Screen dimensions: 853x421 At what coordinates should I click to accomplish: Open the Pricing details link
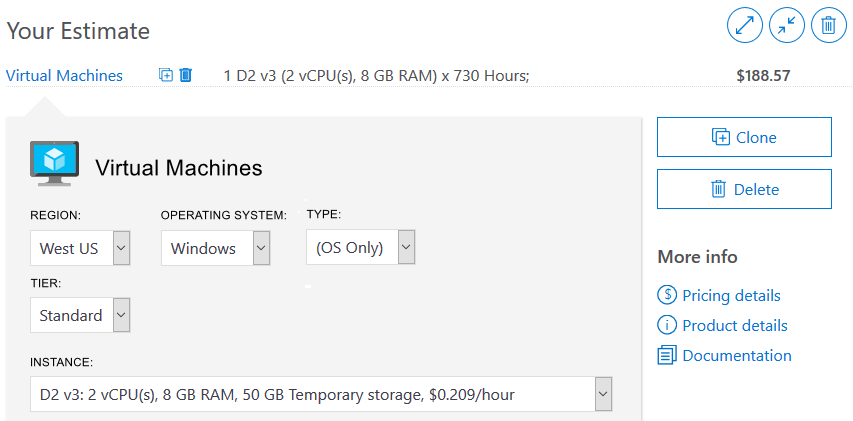(x=731, y=295)
